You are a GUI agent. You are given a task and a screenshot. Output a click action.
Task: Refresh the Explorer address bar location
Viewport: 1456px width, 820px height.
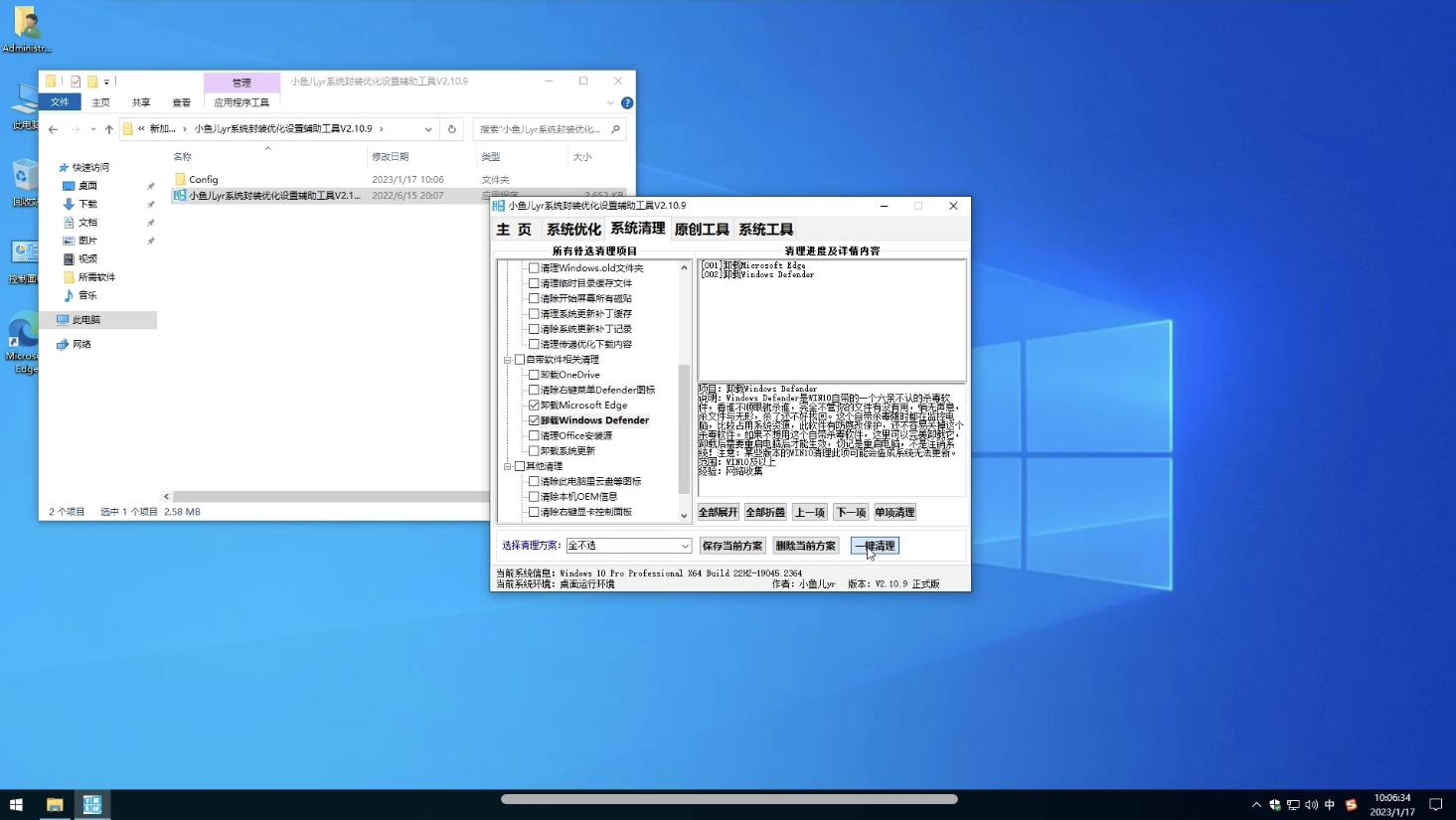tap(452, 129)
